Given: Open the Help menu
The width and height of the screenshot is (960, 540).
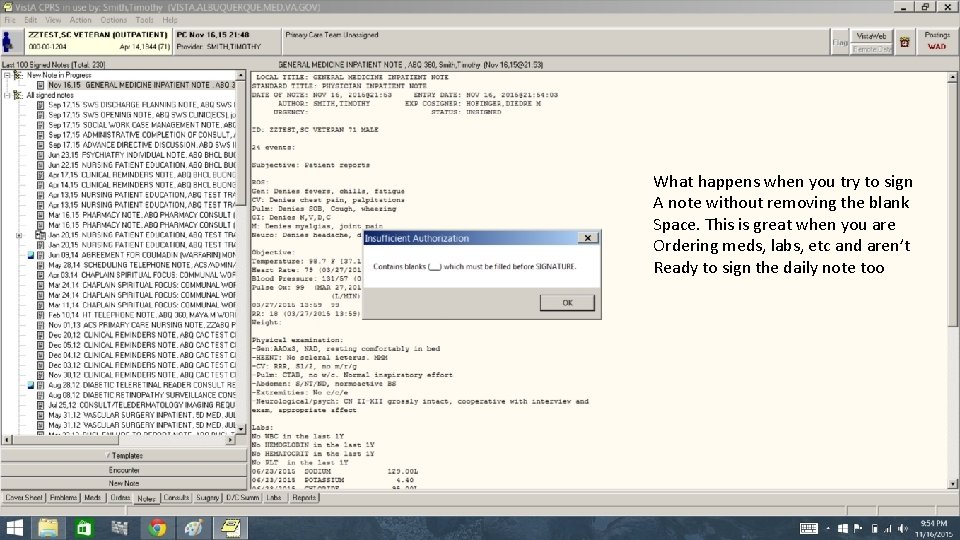Looking at the screenshot, I should pos(170,20).
